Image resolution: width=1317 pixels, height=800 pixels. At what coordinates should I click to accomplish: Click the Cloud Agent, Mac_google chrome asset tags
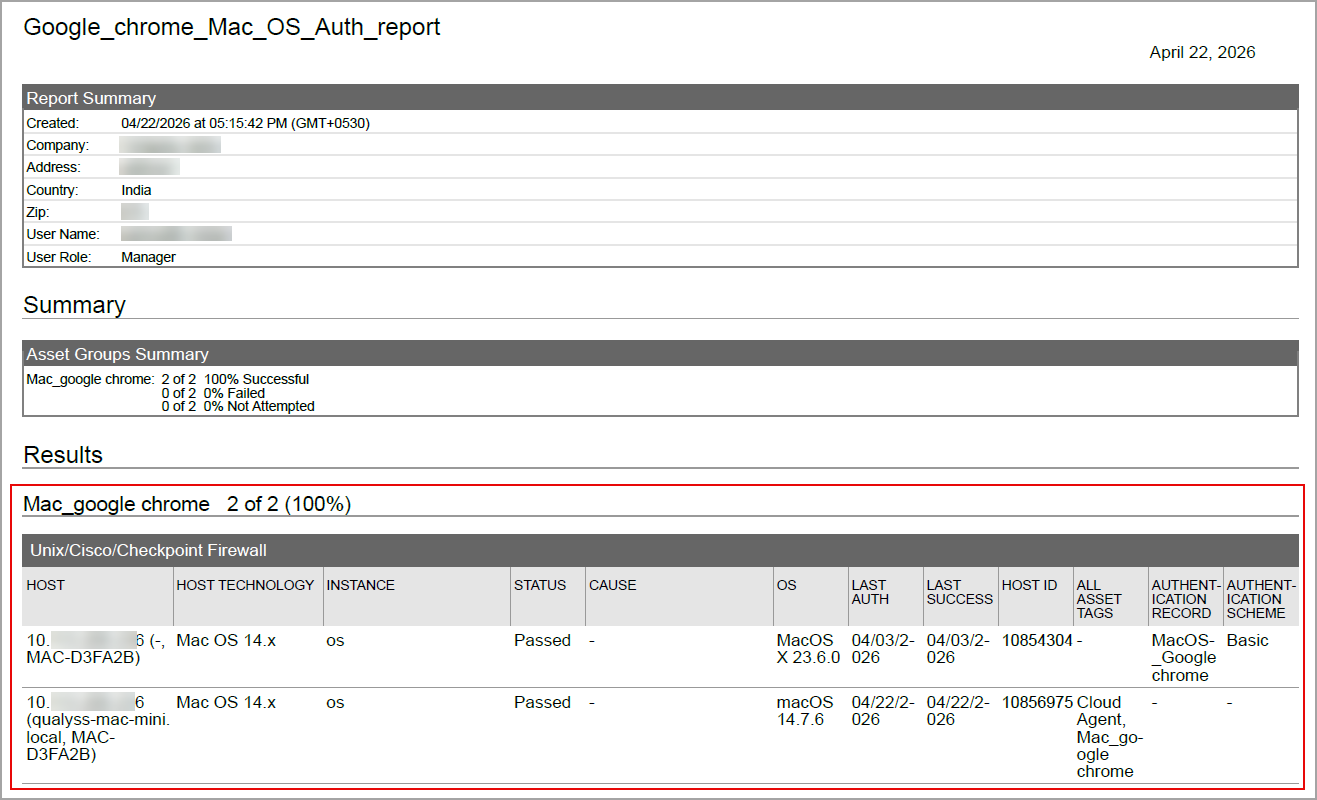coord(1110,737)
